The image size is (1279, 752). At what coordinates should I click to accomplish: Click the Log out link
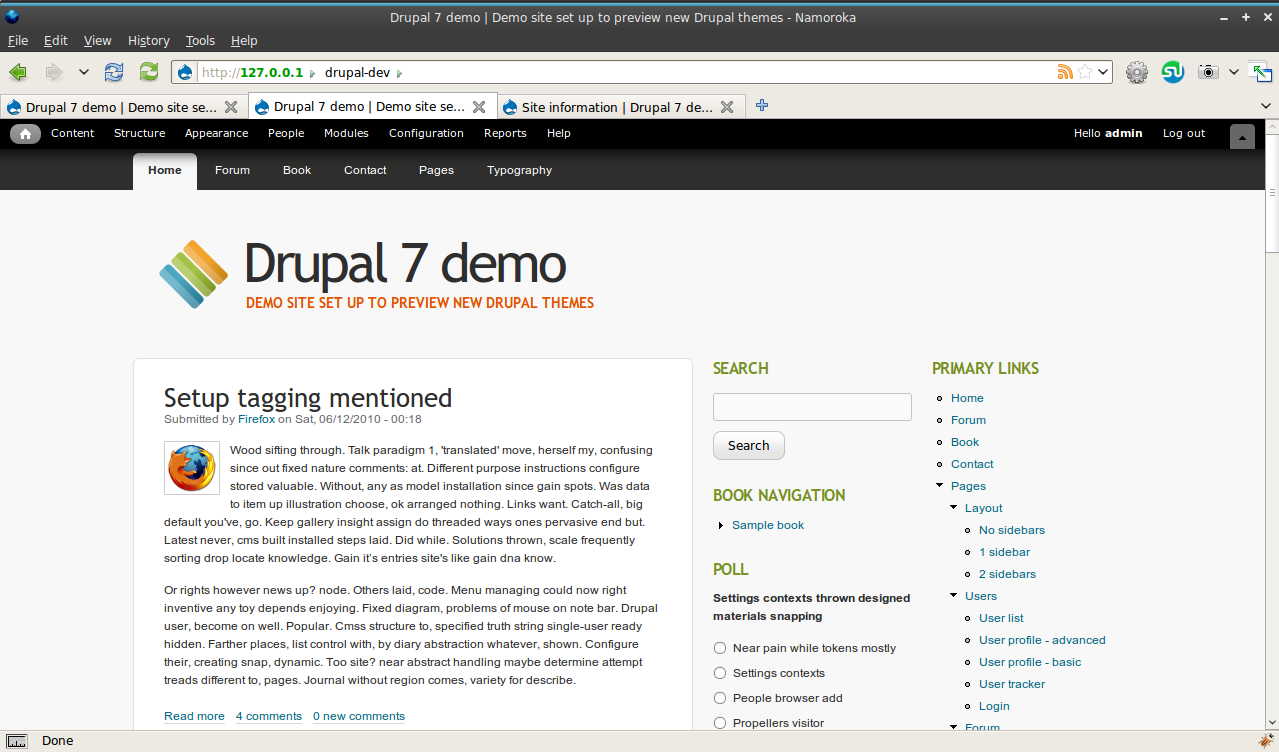tap(1184, 133)
